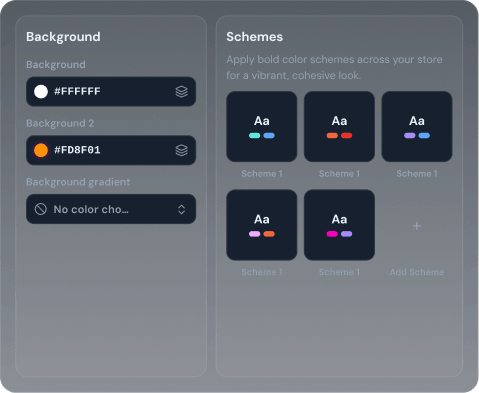The image size is (479, 393).
Task: Click Scheme 1 label under magenta-lavender tile
Action: click(339, 272)
